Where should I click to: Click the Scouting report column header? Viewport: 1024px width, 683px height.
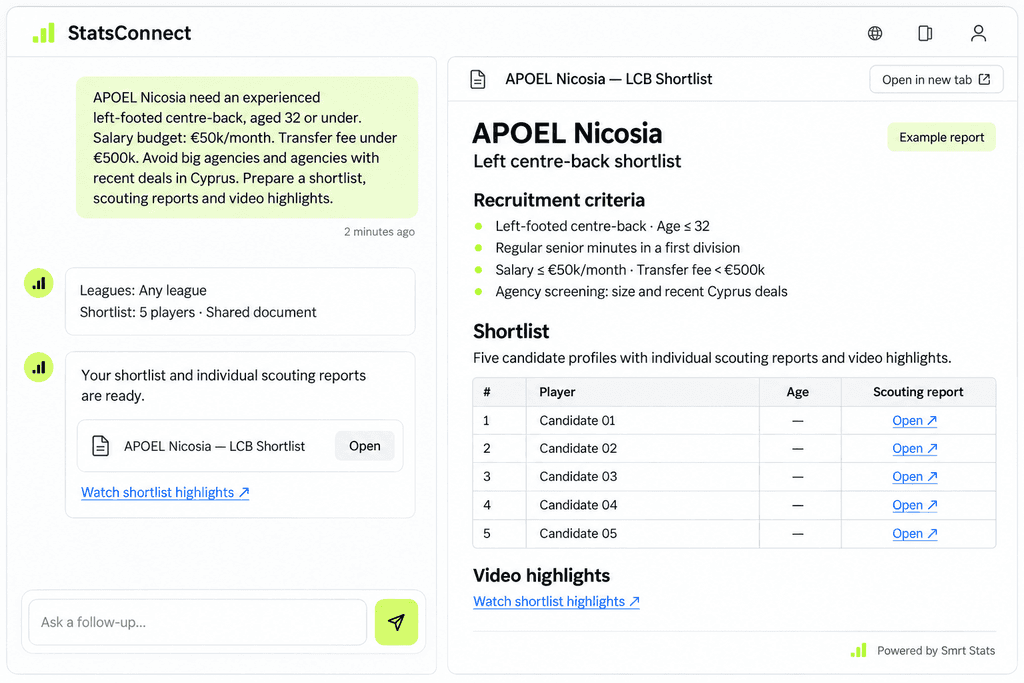click(x=918, y=392)
